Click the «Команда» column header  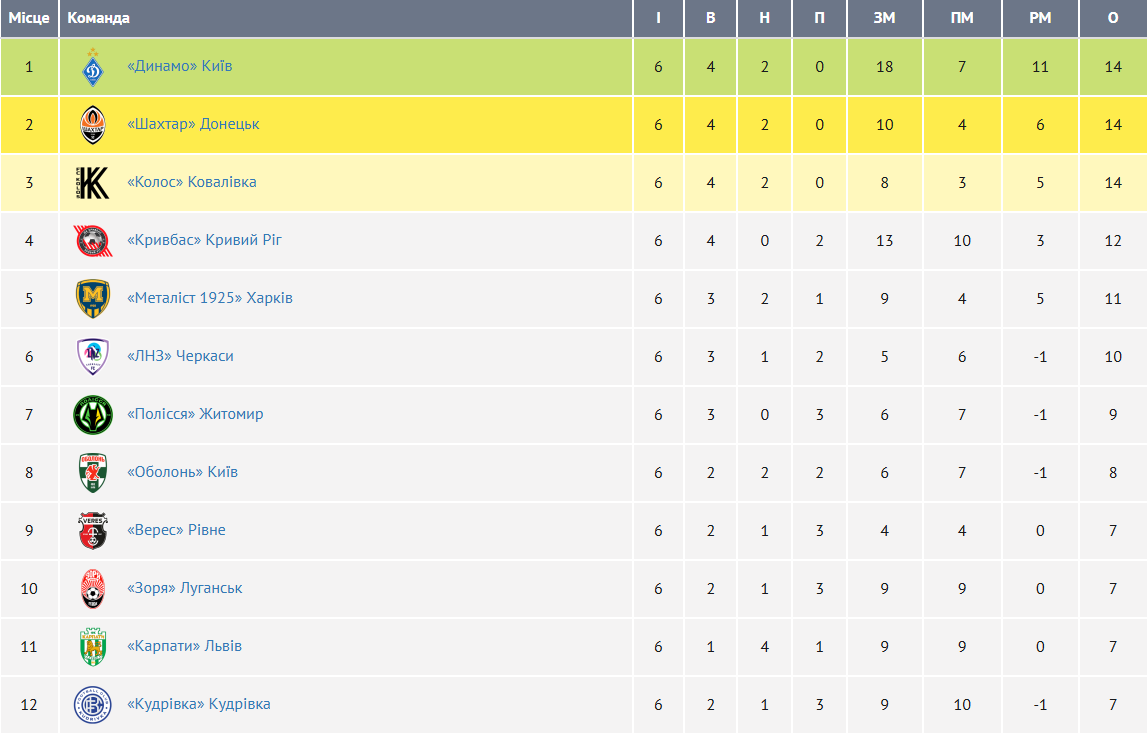point(98,18)
